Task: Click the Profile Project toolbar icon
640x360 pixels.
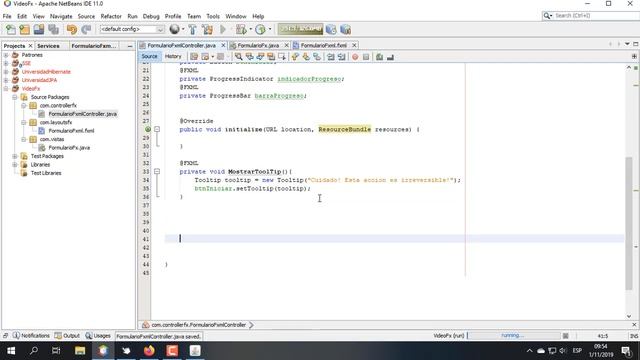Action: tap(260, 29)
